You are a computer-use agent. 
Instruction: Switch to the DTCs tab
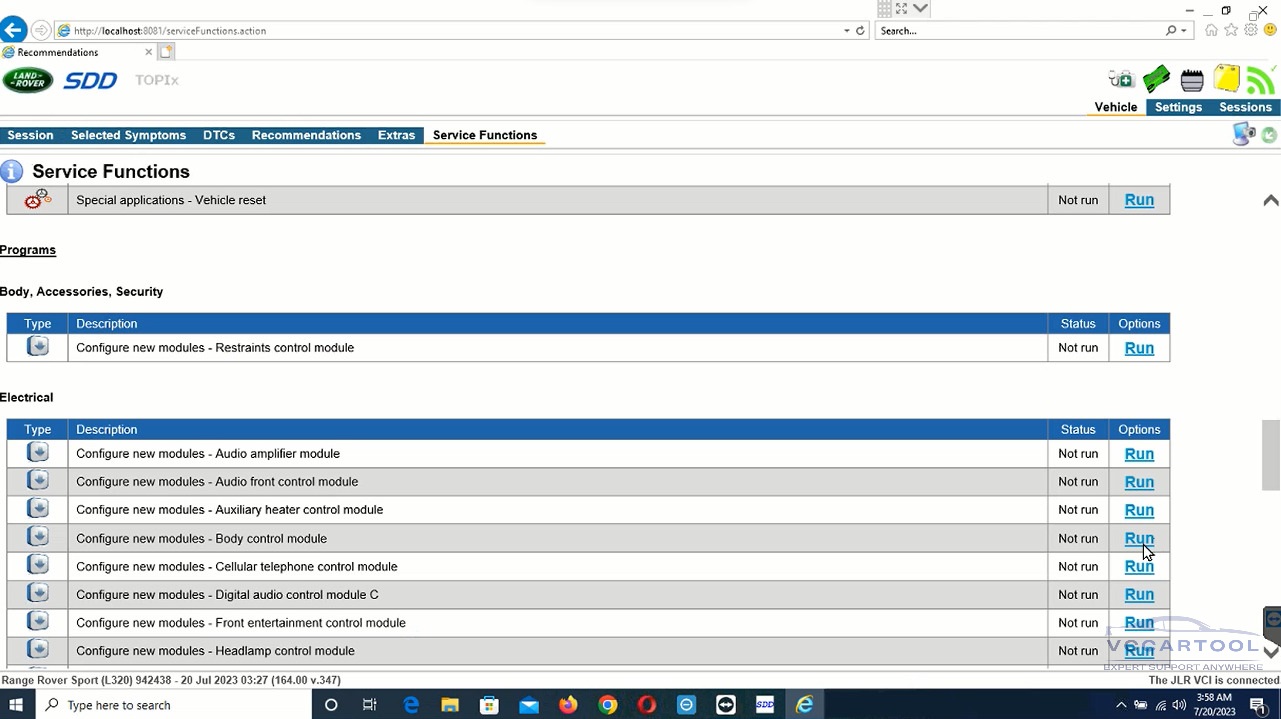218,135
